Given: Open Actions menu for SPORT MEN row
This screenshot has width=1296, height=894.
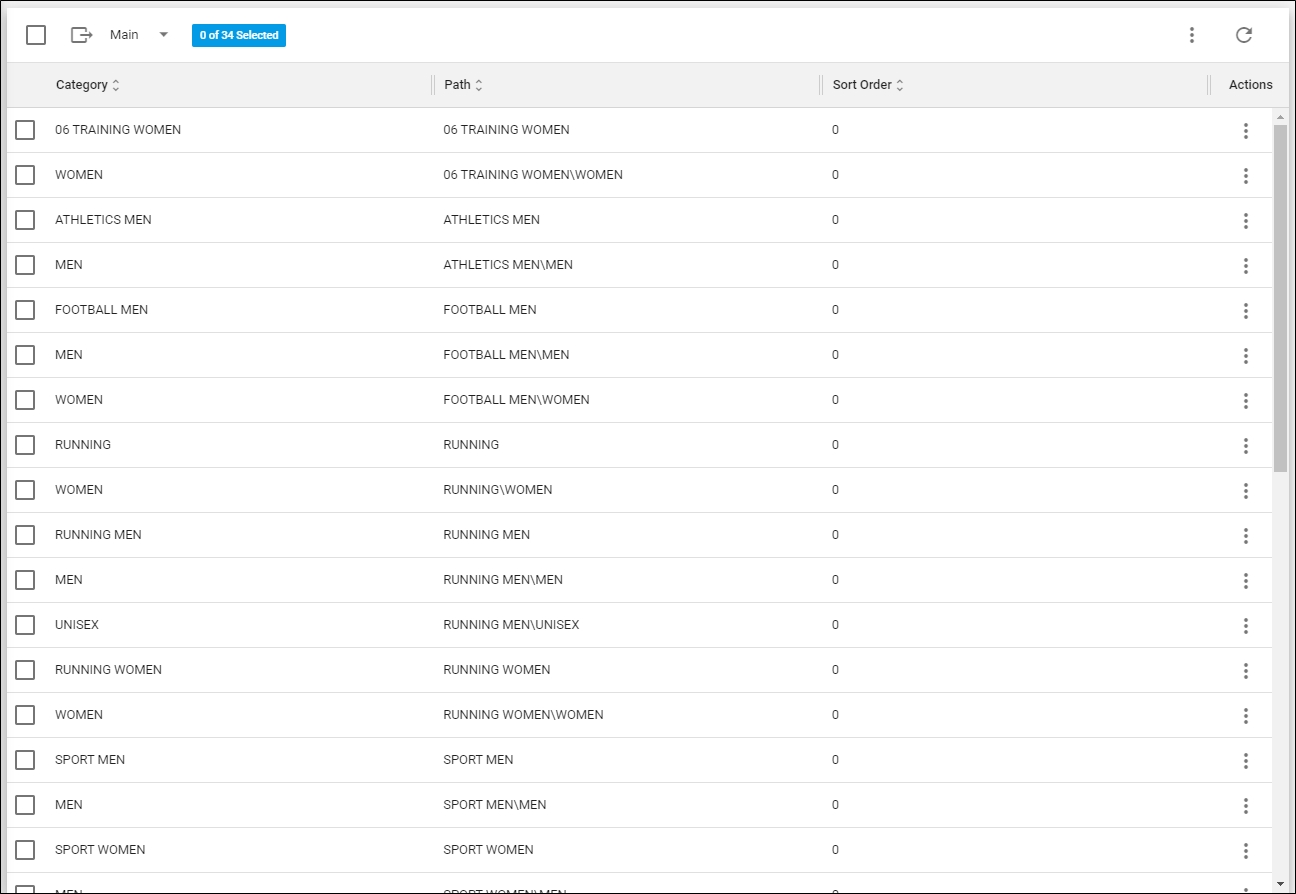Looking at the screenshot, I should click(x=1246, y=761).
